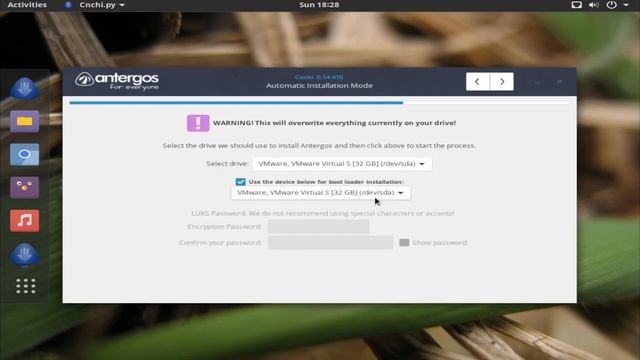Open the boot loader device dropdown
This screenshot has height=360, width=640.
321,193
